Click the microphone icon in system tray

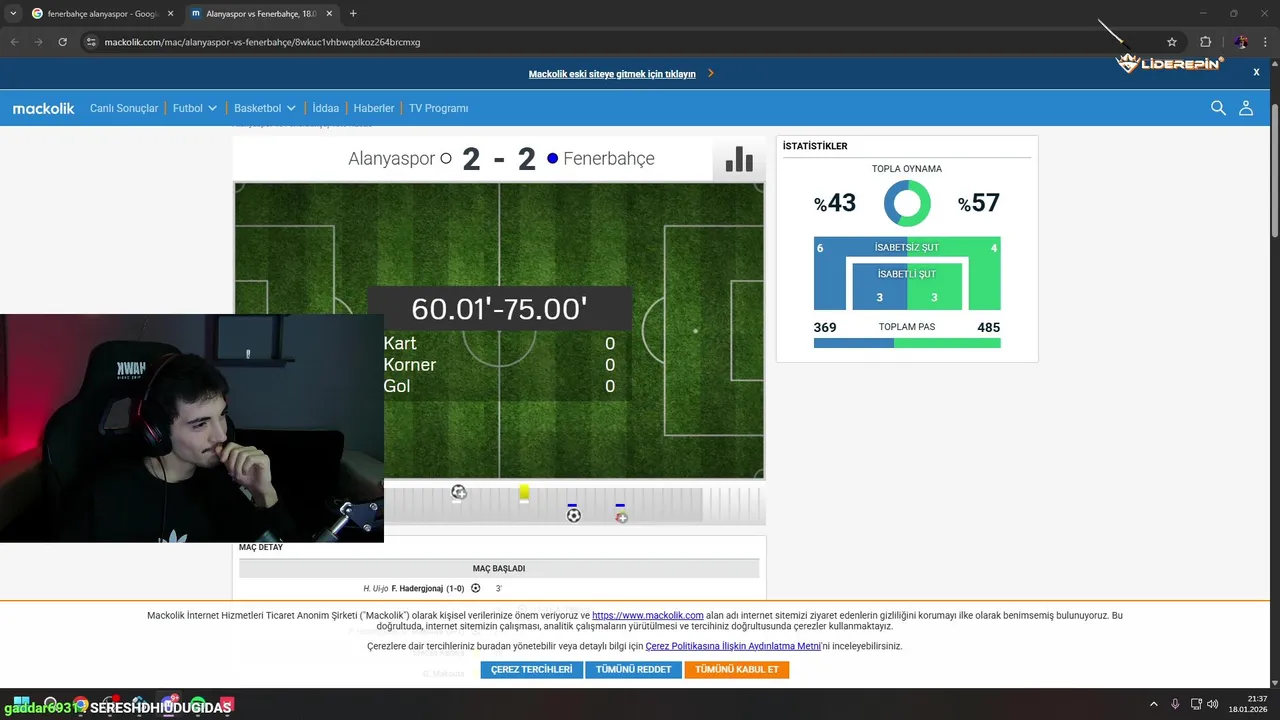(1176, 705)
